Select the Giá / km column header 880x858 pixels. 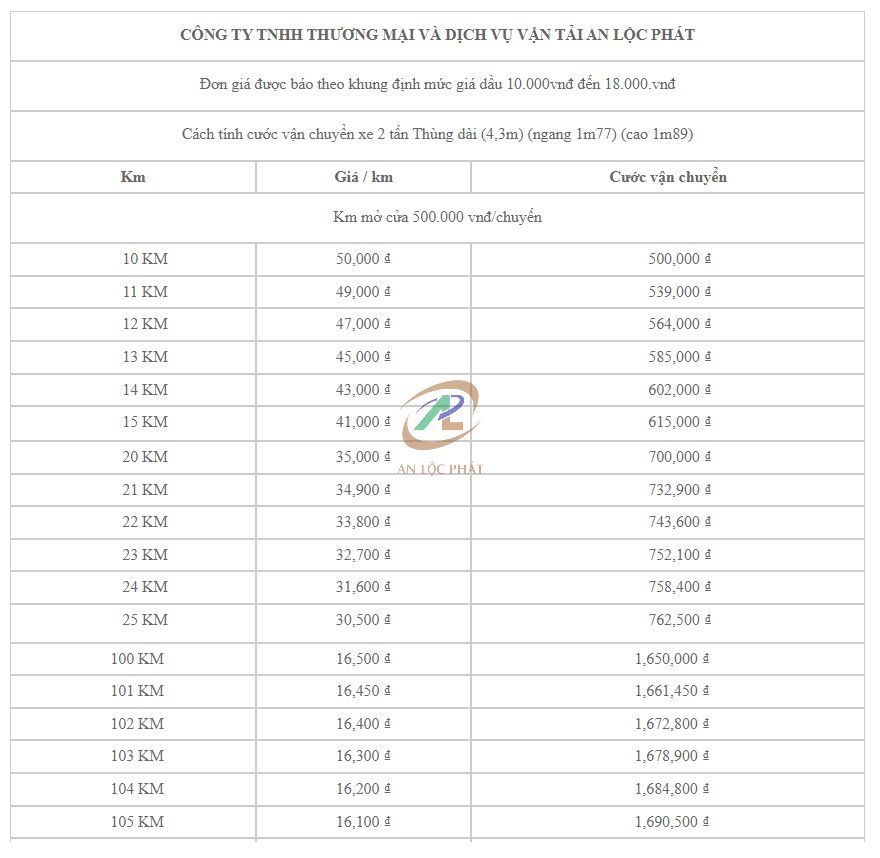coord(363,177)
